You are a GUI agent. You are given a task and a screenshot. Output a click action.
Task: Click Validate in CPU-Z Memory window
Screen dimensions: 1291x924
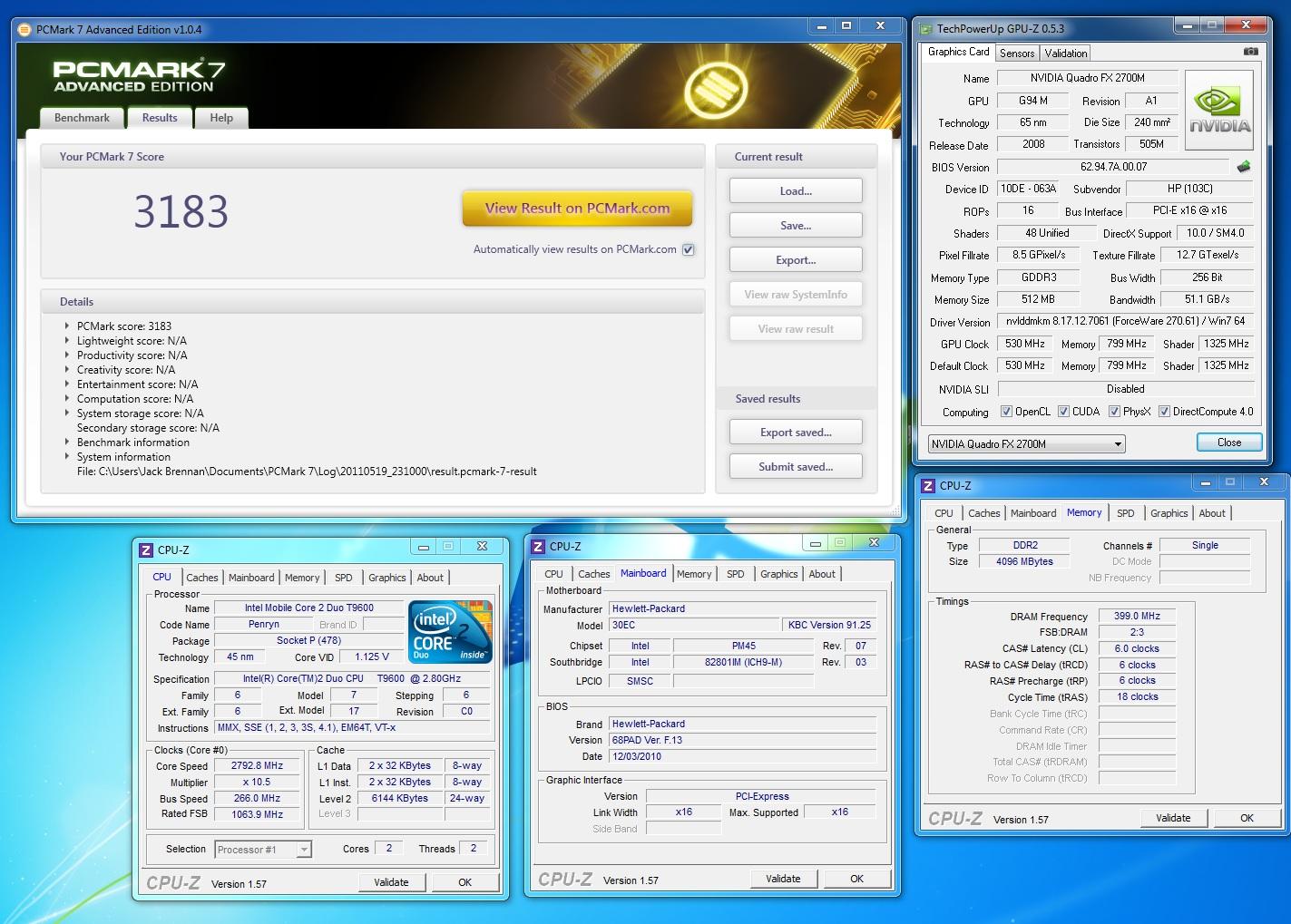[x=1173, y=818]
